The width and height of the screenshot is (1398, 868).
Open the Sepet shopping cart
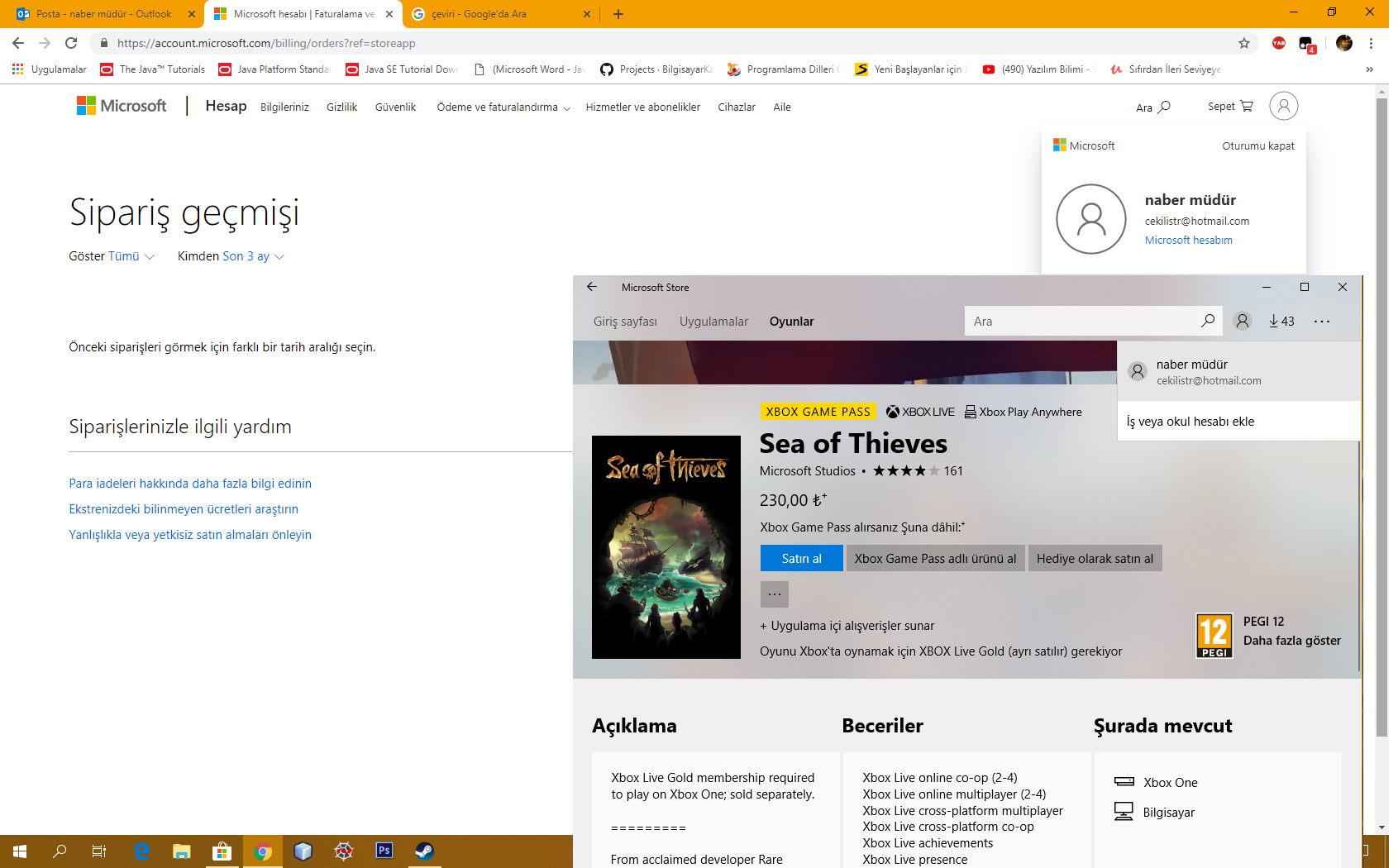[1230, 107]
